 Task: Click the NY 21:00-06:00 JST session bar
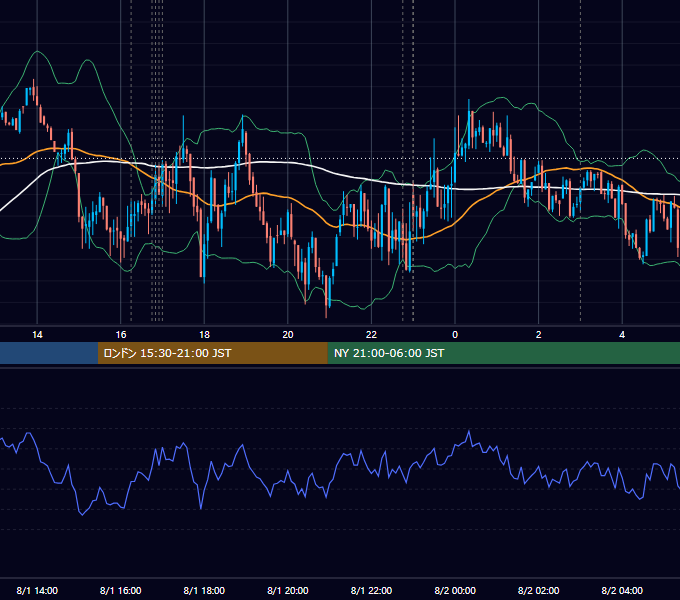(503, 353)
